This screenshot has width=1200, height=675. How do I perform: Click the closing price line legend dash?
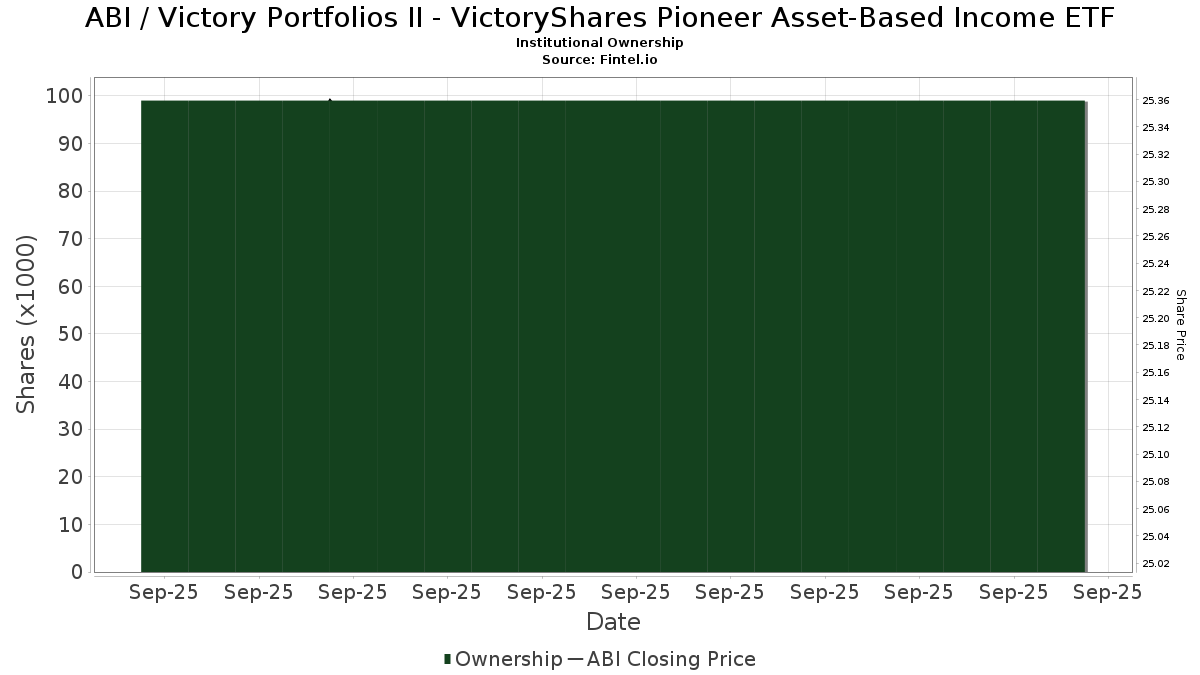[x=575, y=660]
